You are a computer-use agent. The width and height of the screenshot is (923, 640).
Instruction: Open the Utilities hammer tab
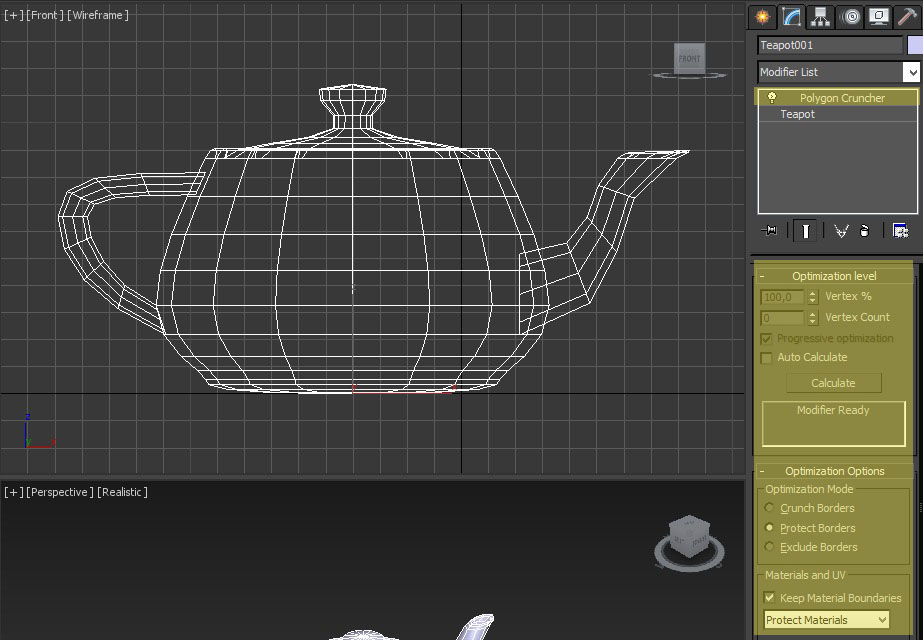(908, 16)
